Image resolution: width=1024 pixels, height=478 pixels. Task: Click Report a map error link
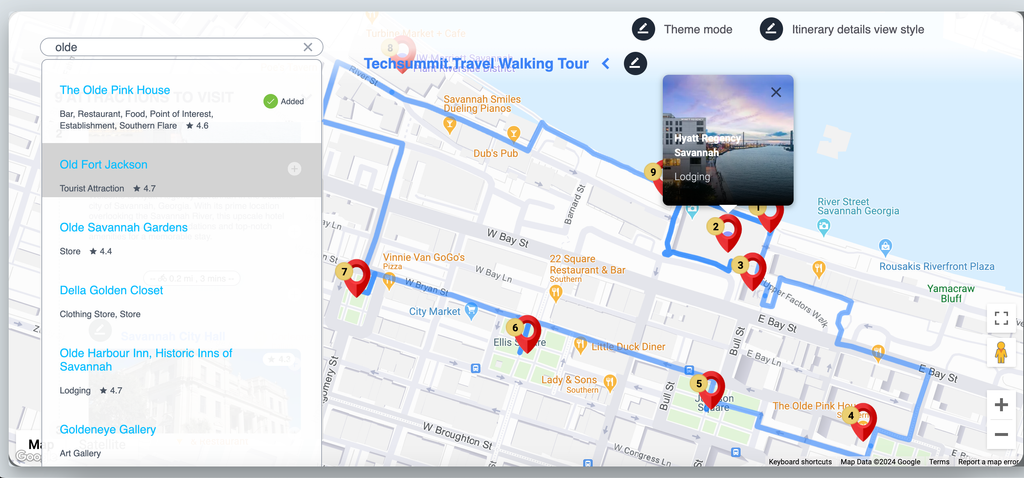point(989,462)
